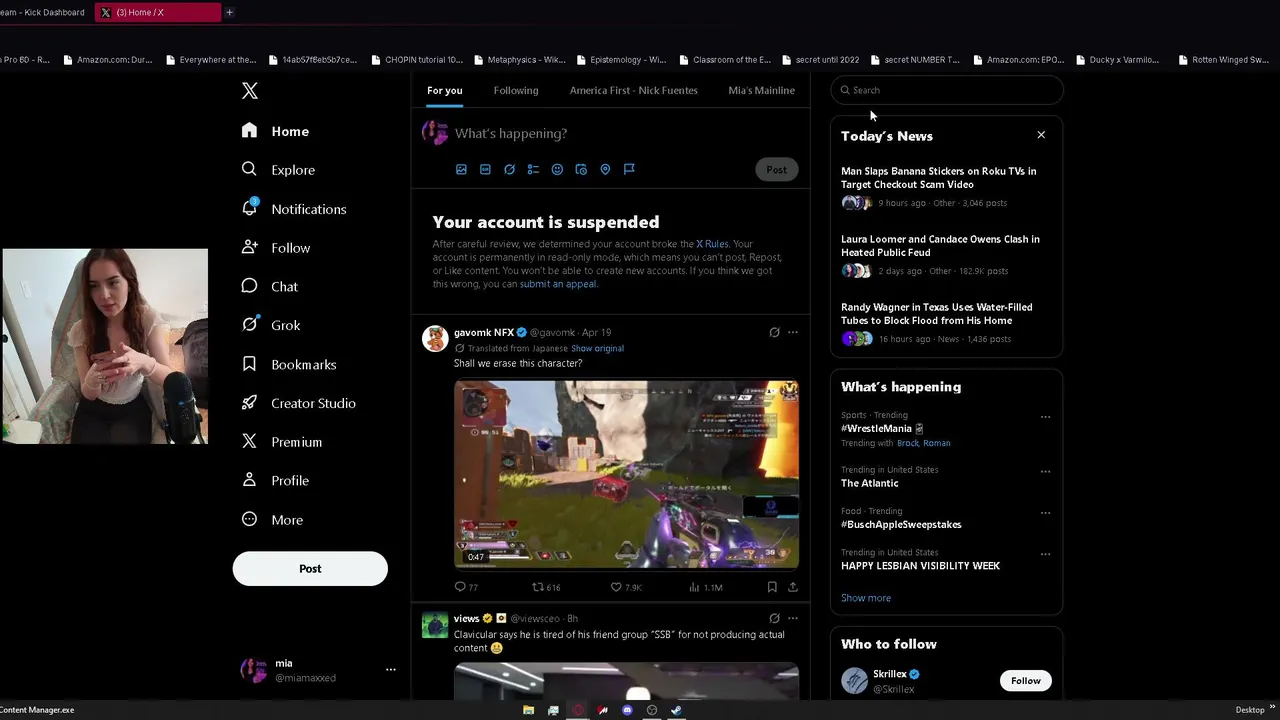Switch to the Following tab

click(x=516, y=90)
